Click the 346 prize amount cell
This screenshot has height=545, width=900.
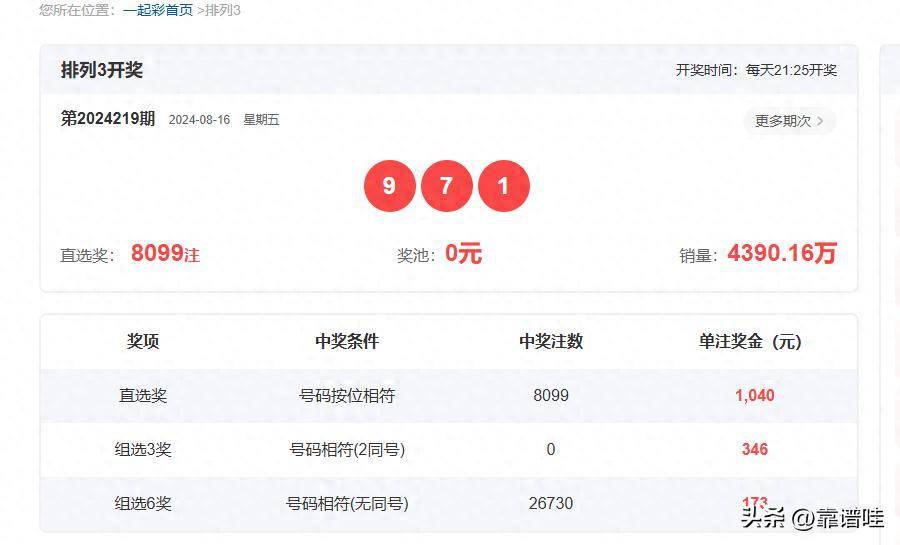click(755, 449)
